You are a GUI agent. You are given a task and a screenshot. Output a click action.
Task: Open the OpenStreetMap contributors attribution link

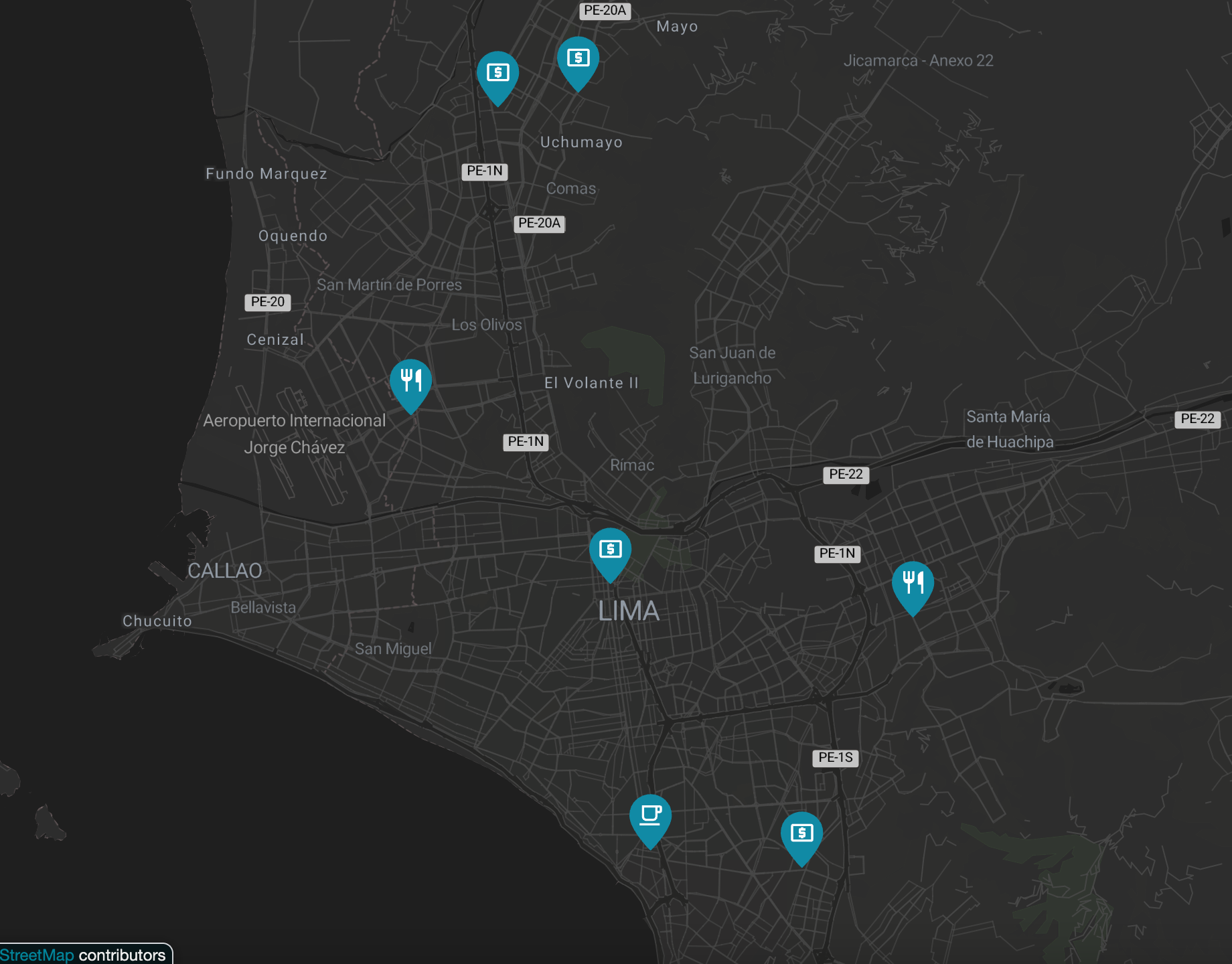click(x=37, y=955)
